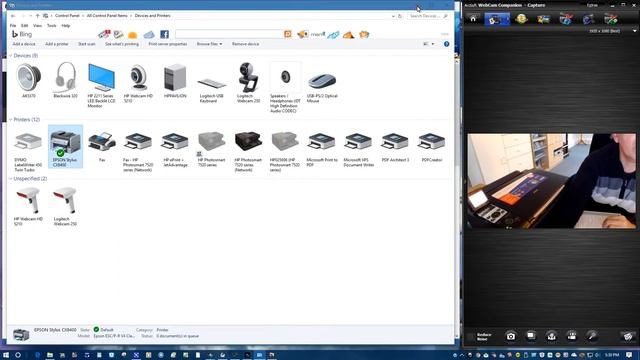This screenshot has width=640, height=360.
Task: Open the wrench settings icon in WebCam Companion
Action: tap(592, 336)
